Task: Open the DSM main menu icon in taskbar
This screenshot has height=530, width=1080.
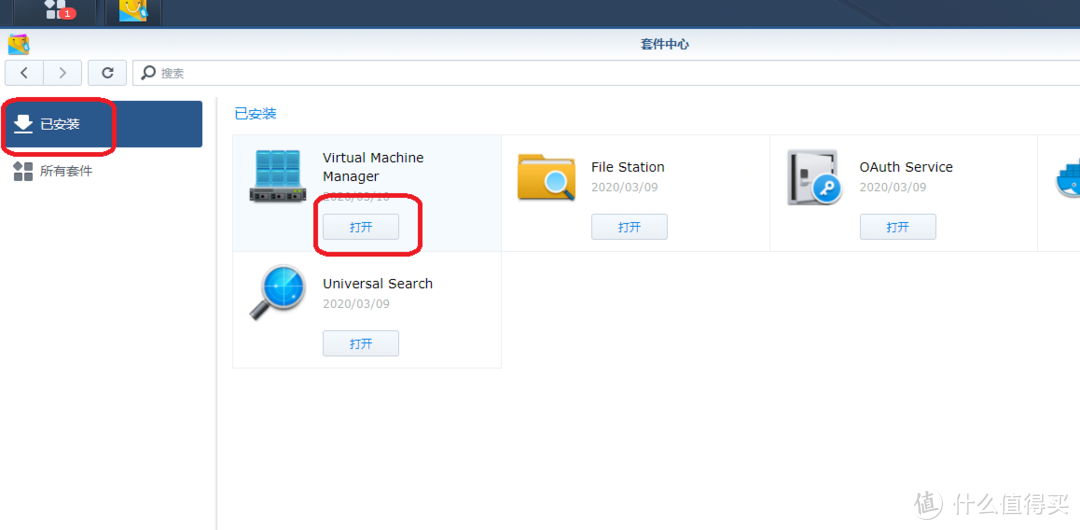Action: (x=55, y=9)
